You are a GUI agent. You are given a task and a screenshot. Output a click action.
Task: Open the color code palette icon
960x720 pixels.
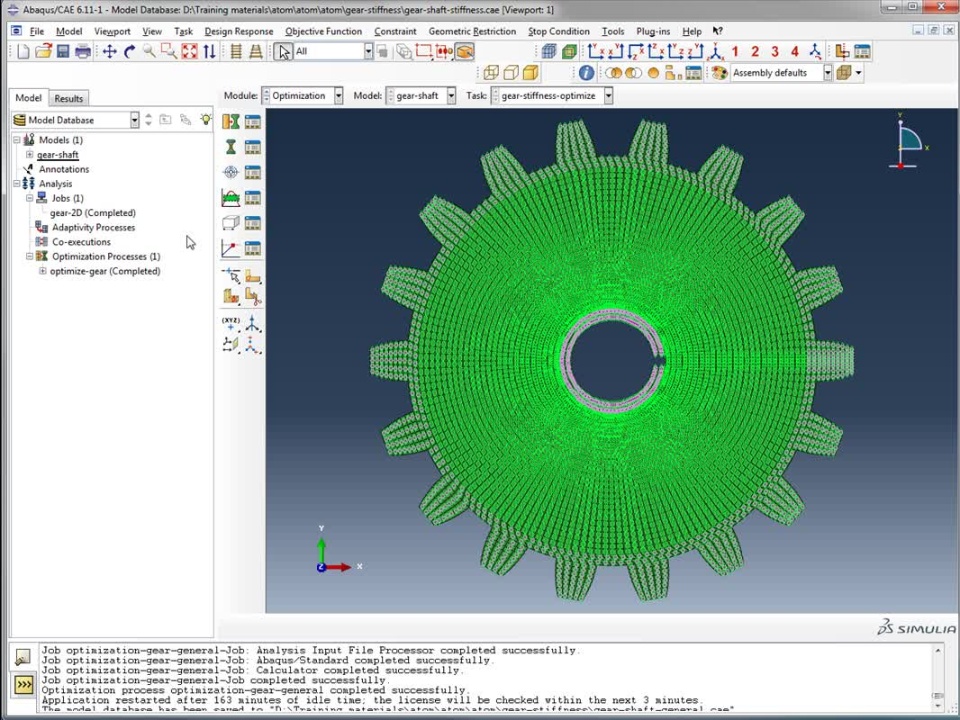click(719, 73)
